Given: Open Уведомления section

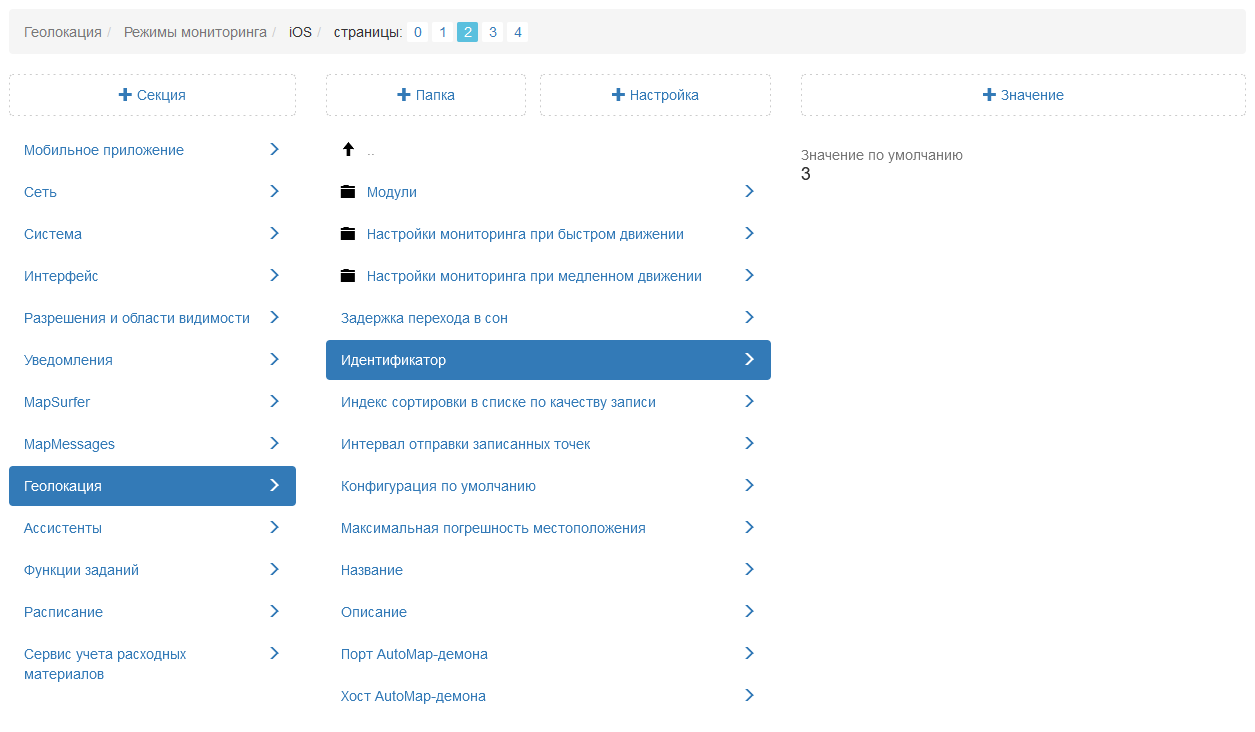Looking at the screenshot, I should coord(152,360).
